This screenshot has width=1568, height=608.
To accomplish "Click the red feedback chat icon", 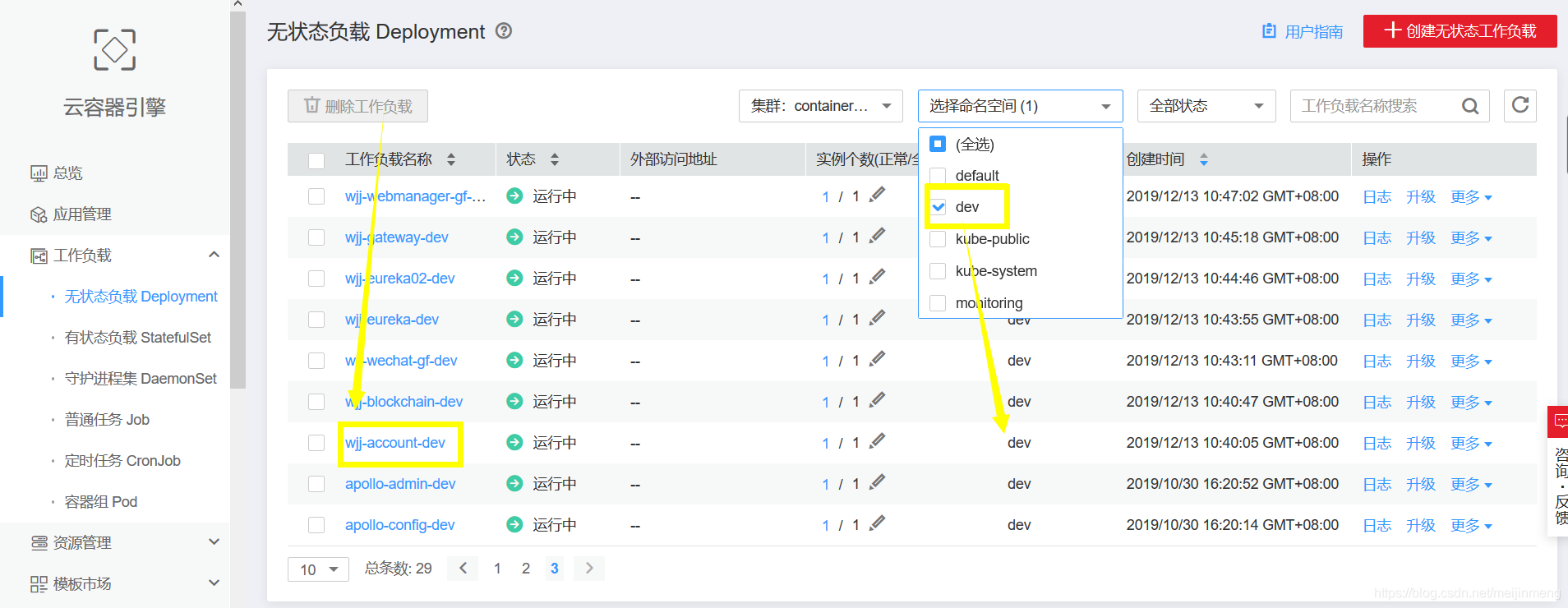I will coord(1560,422).
